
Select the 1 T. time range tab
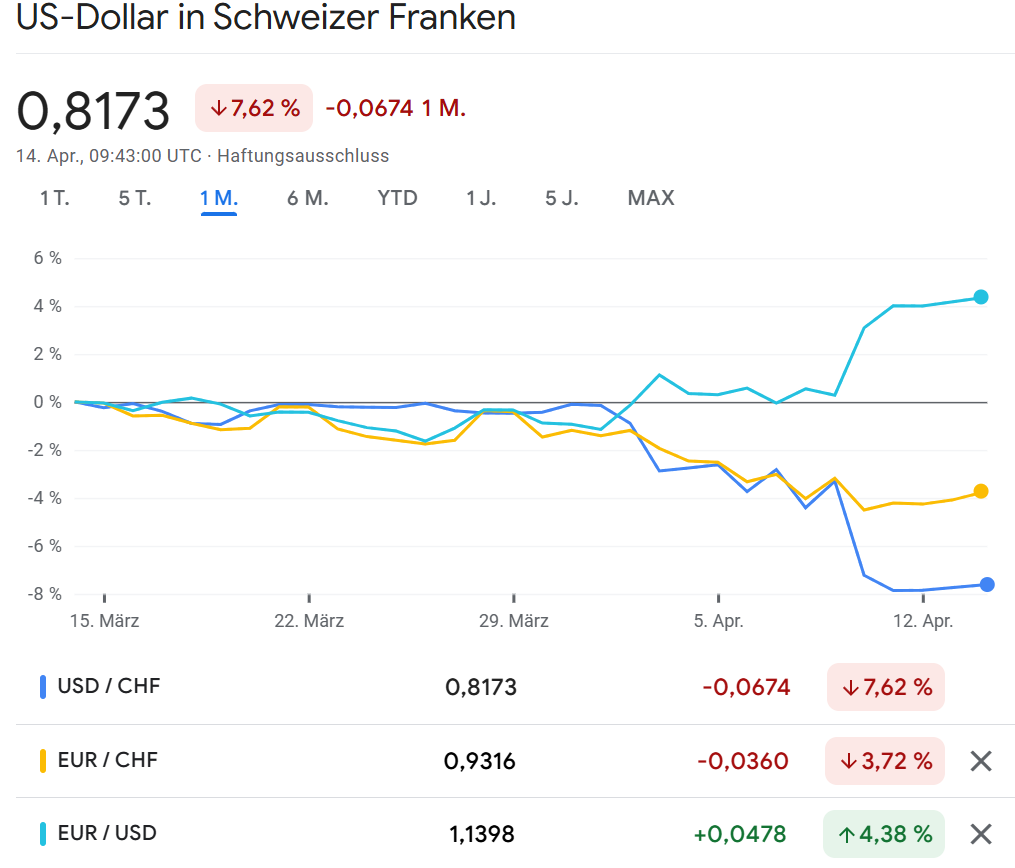point(55,198)
